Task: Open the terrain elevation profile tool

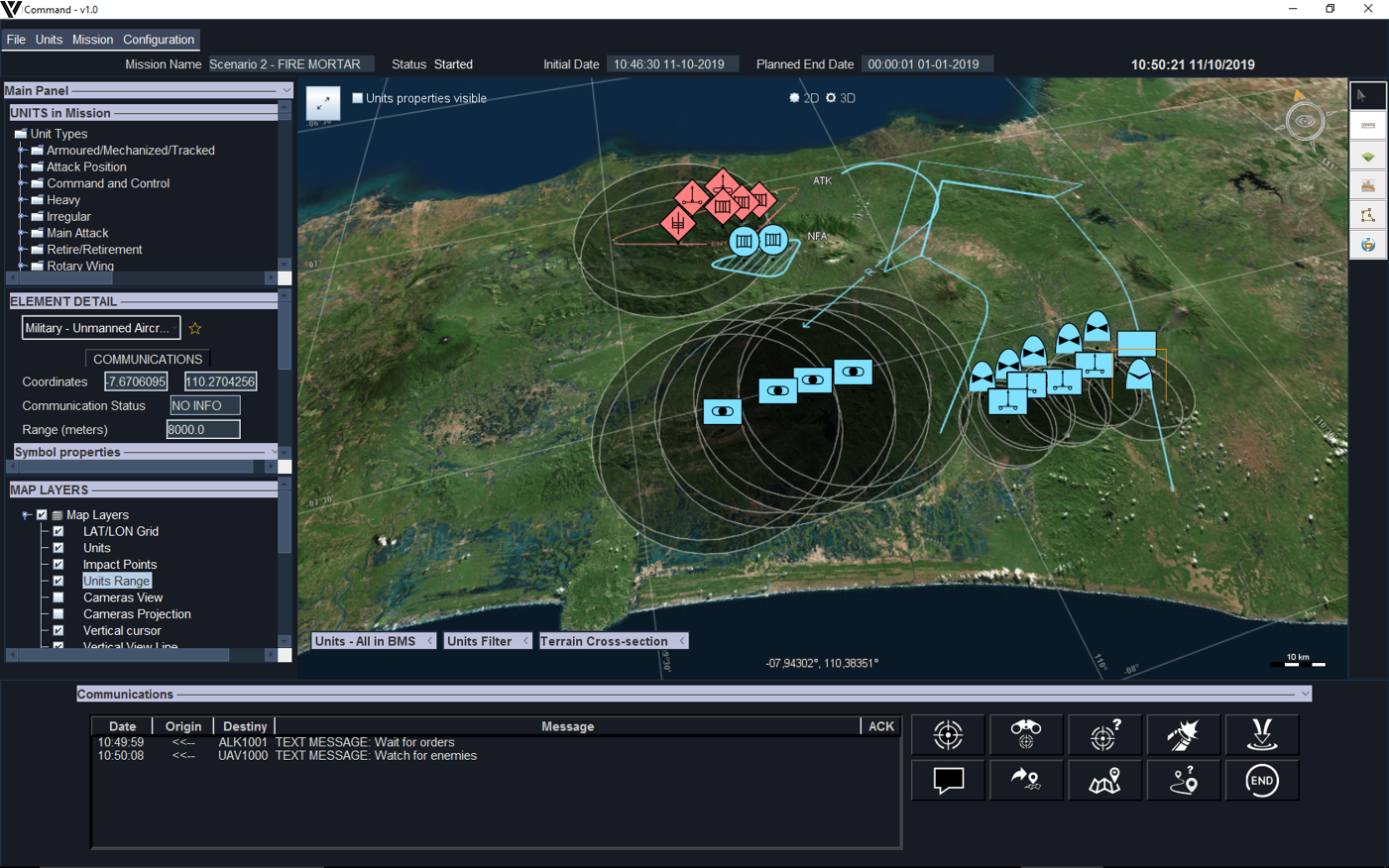Action: click(x=1368, y=185)
